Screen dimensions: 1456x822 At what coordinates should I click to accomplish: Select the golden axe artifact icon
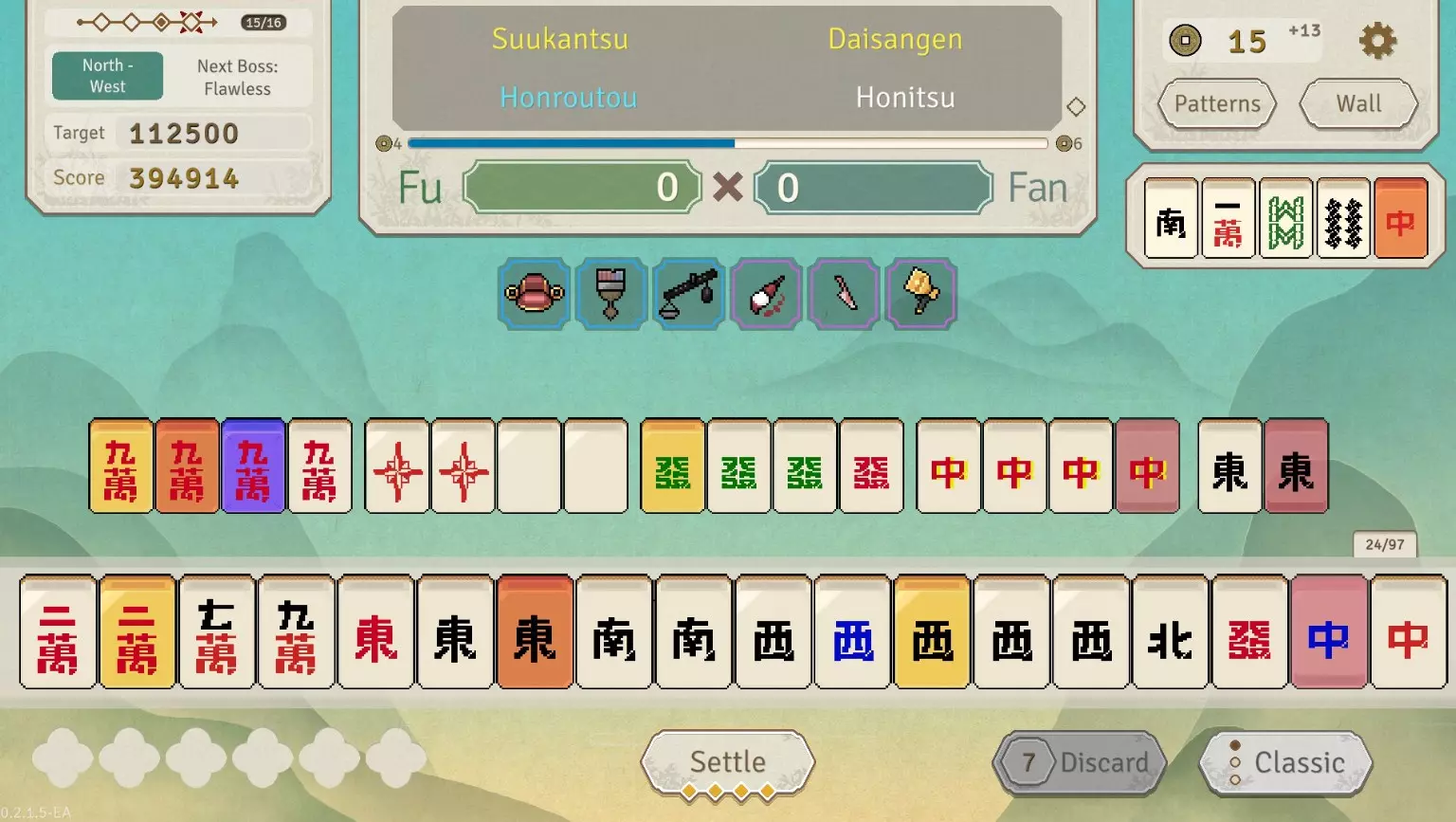coord(920,294)
